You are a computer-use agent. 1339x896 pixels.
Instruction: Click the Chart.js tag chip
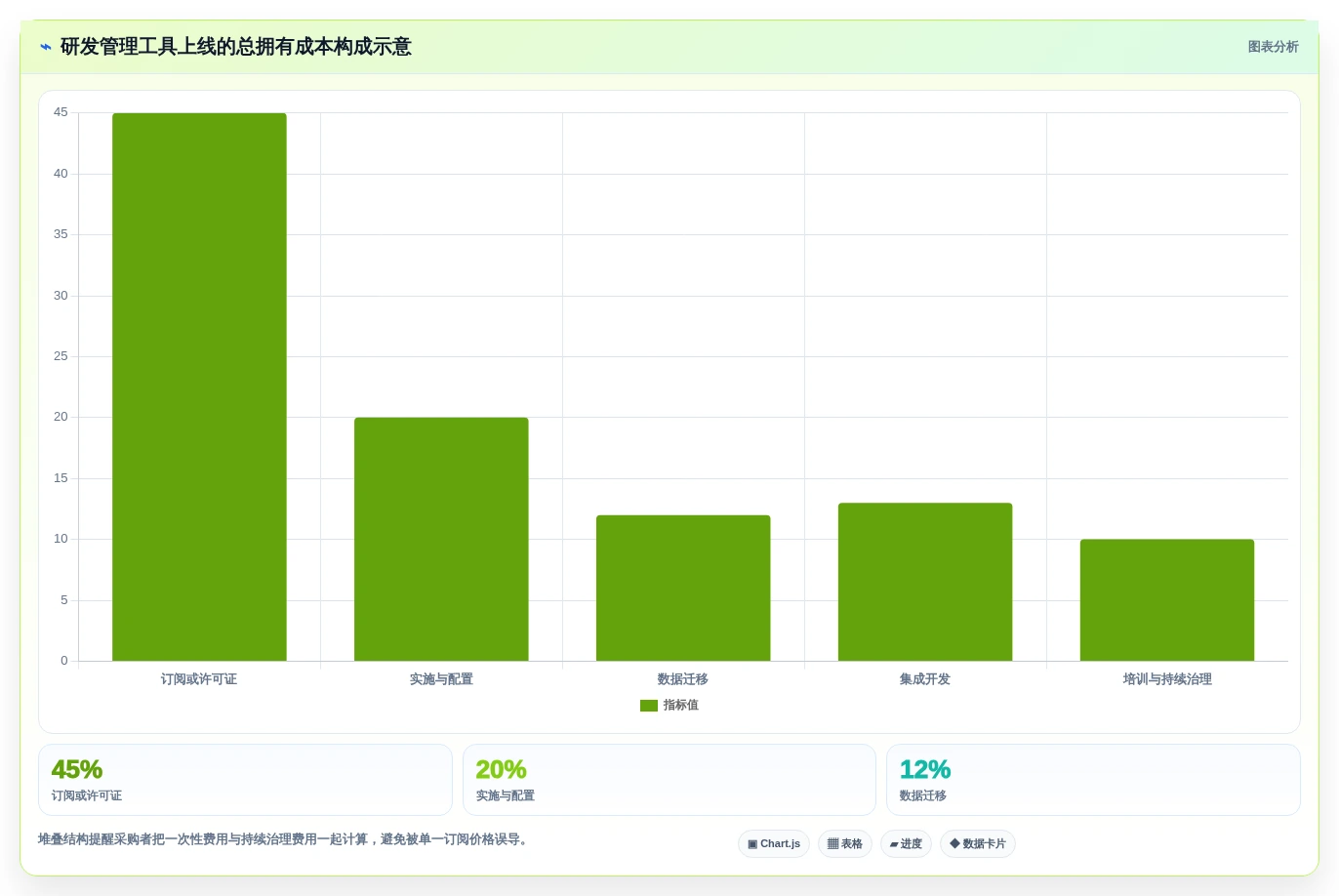coord(774,844)
